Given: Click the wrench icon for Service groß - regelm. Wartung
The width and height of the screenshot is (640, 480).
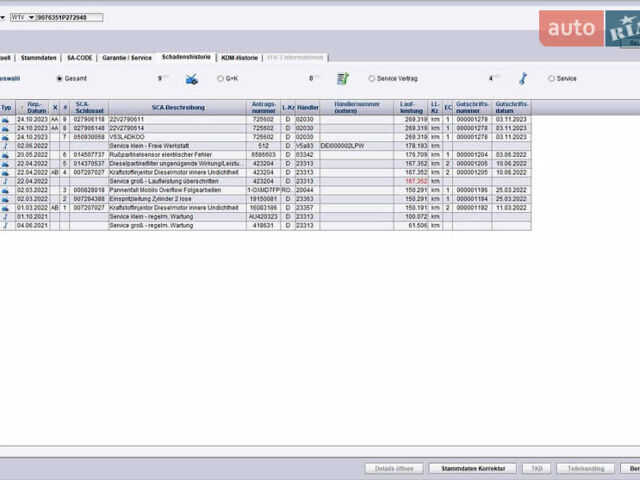Looking at the screenshot, I should pyautogui.click(x=5, y=226).
